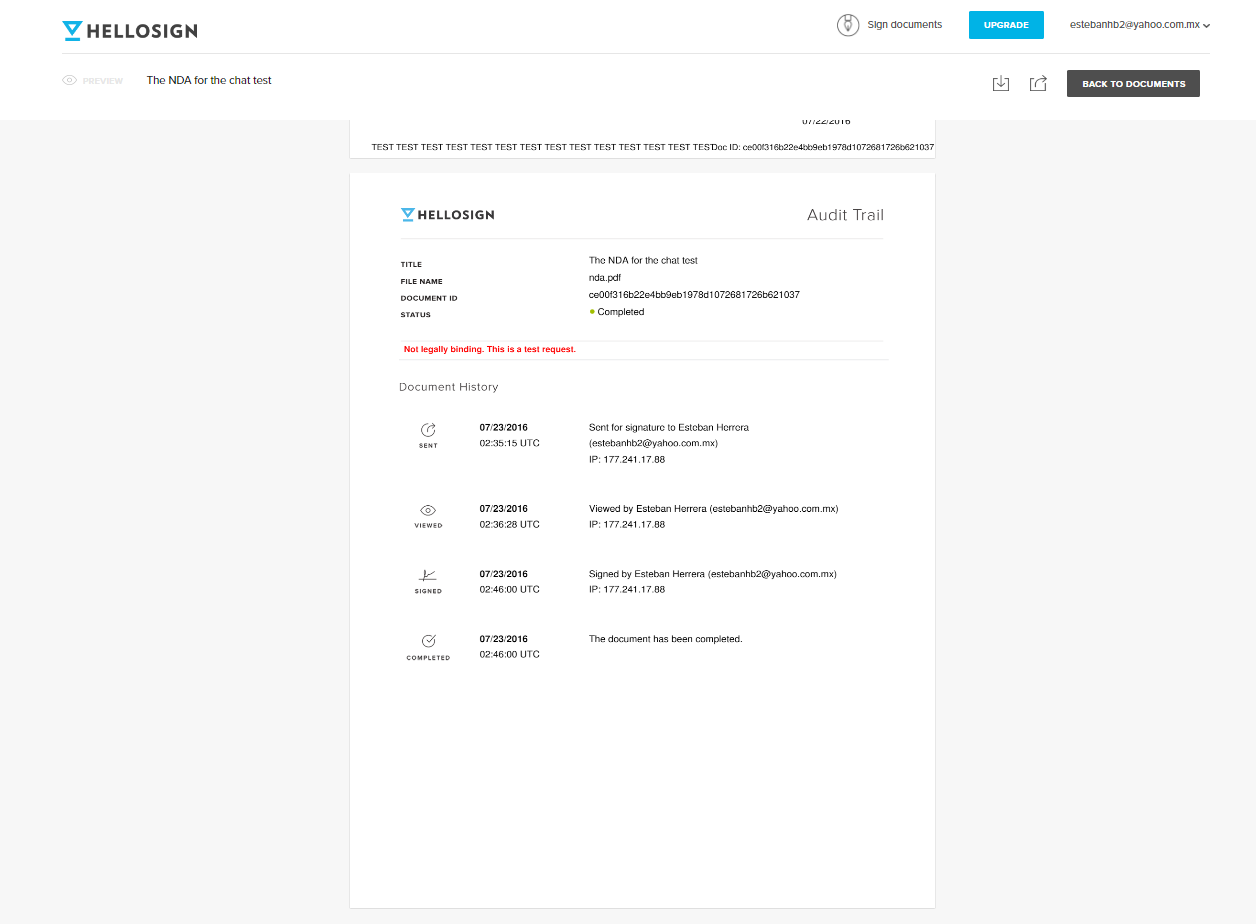
Task: Click the 02:36:28 UTC timestamp
Action: tap(509, 524)
